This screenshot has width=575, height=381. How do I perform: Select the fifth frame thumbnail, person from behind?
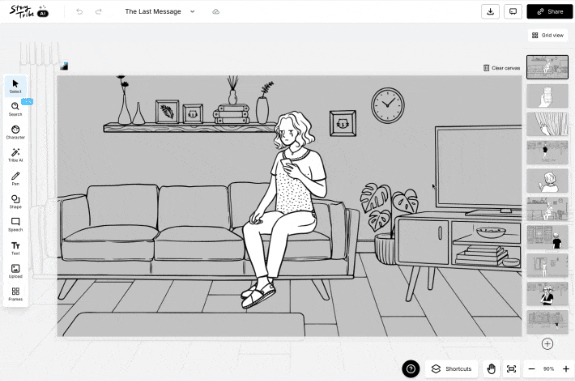click(547, 181)
